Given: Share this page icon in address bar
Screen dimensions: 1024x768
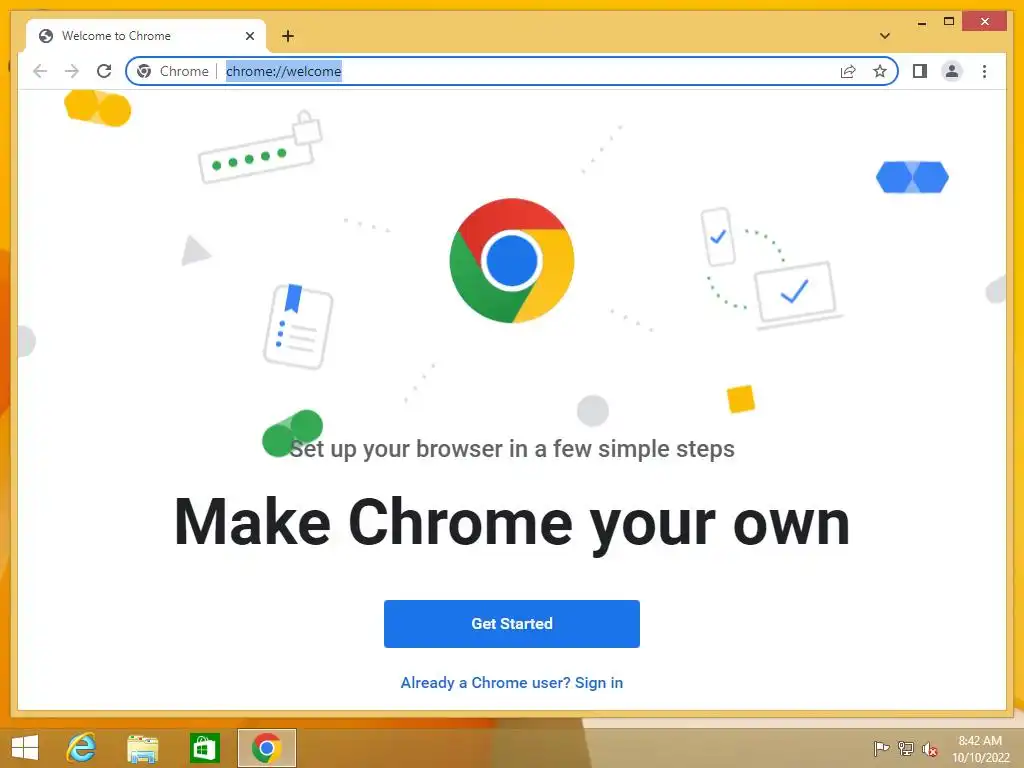Looking at the screenshot, I should coord(848,71).
